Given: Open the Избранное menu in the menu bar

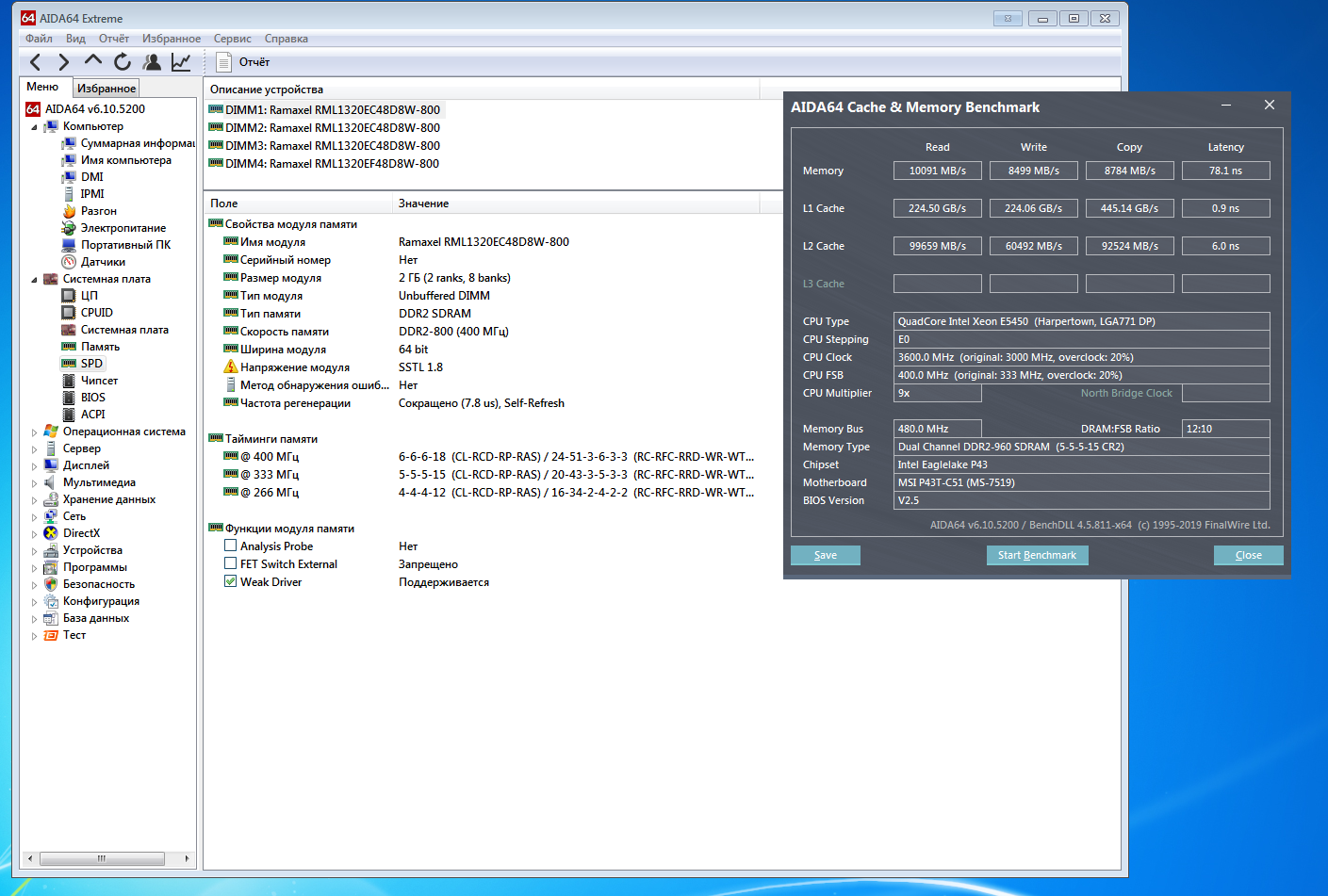Looking at the screenshot, I should click(x=172, y=39).
